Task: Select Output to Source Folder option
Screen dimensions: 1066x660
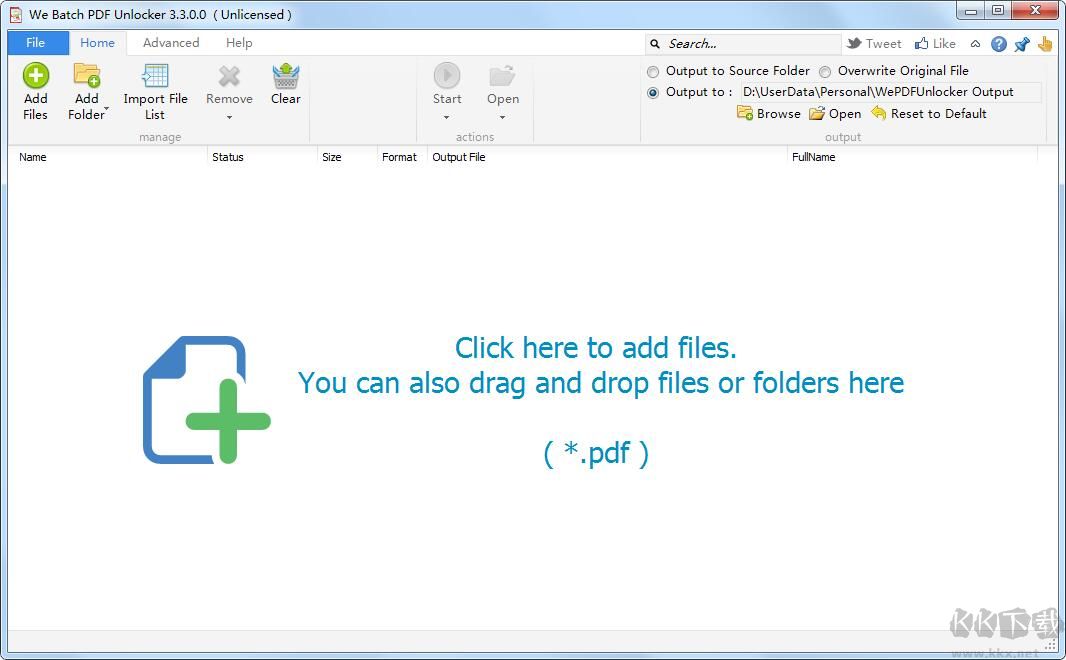Action: point(653,72)
